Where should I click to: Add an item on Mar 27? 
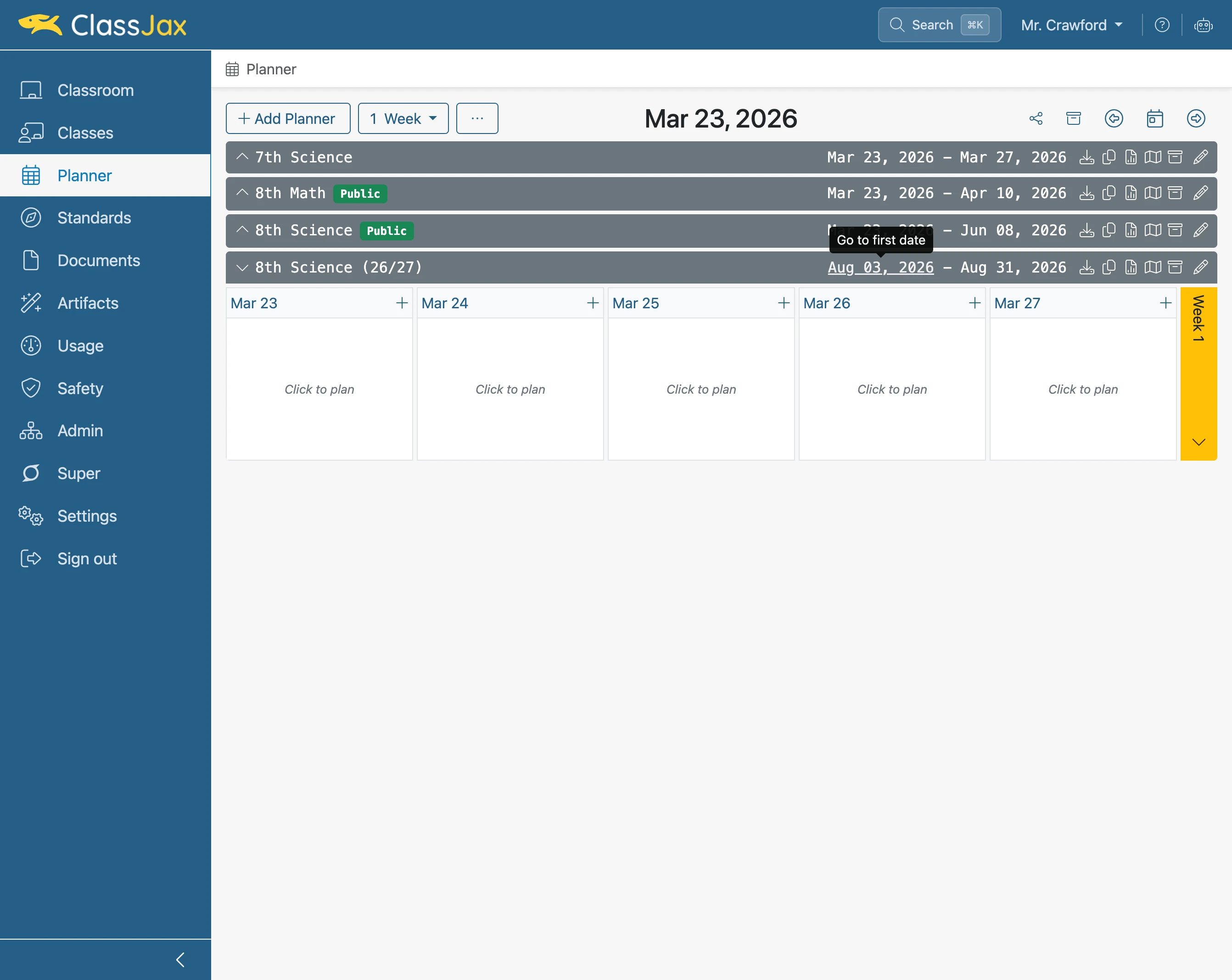pos(1165,303)
